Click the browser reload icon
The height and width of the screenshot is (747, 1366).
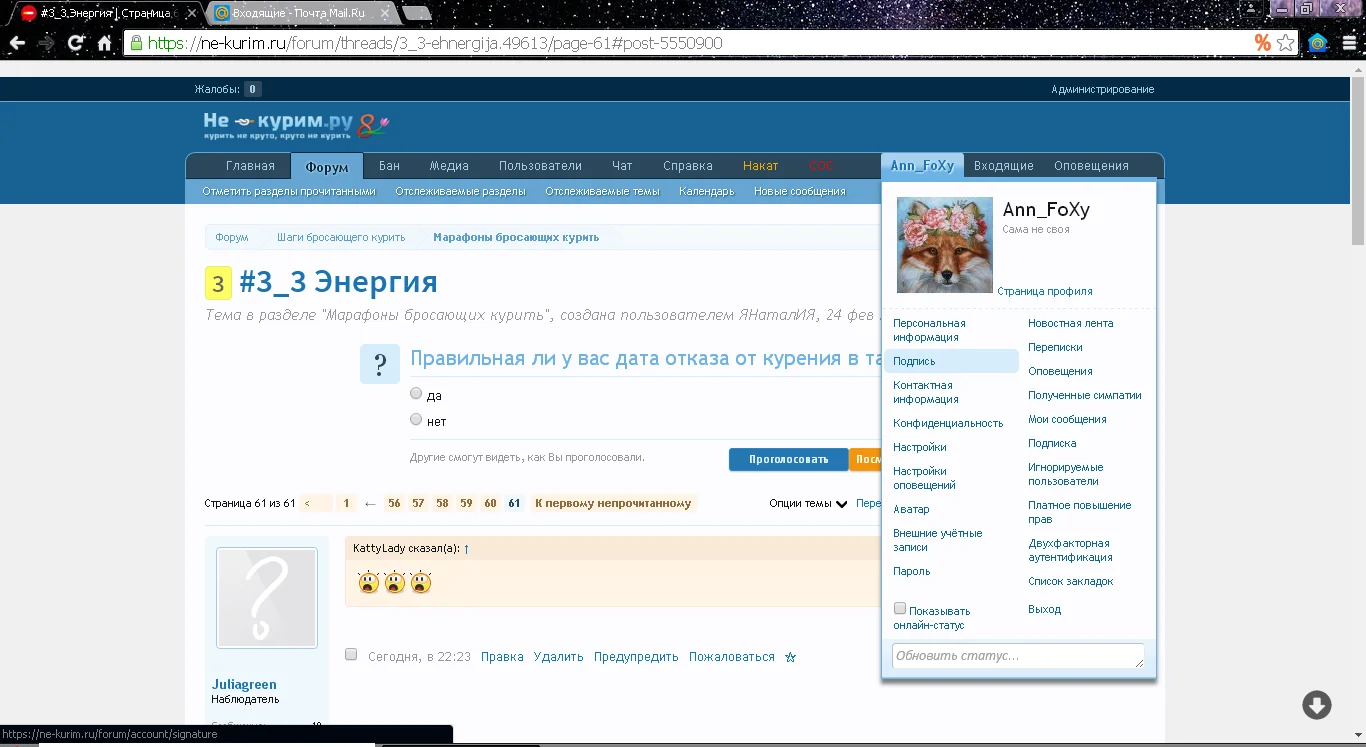pyautogui.click(x=75, y=43)
